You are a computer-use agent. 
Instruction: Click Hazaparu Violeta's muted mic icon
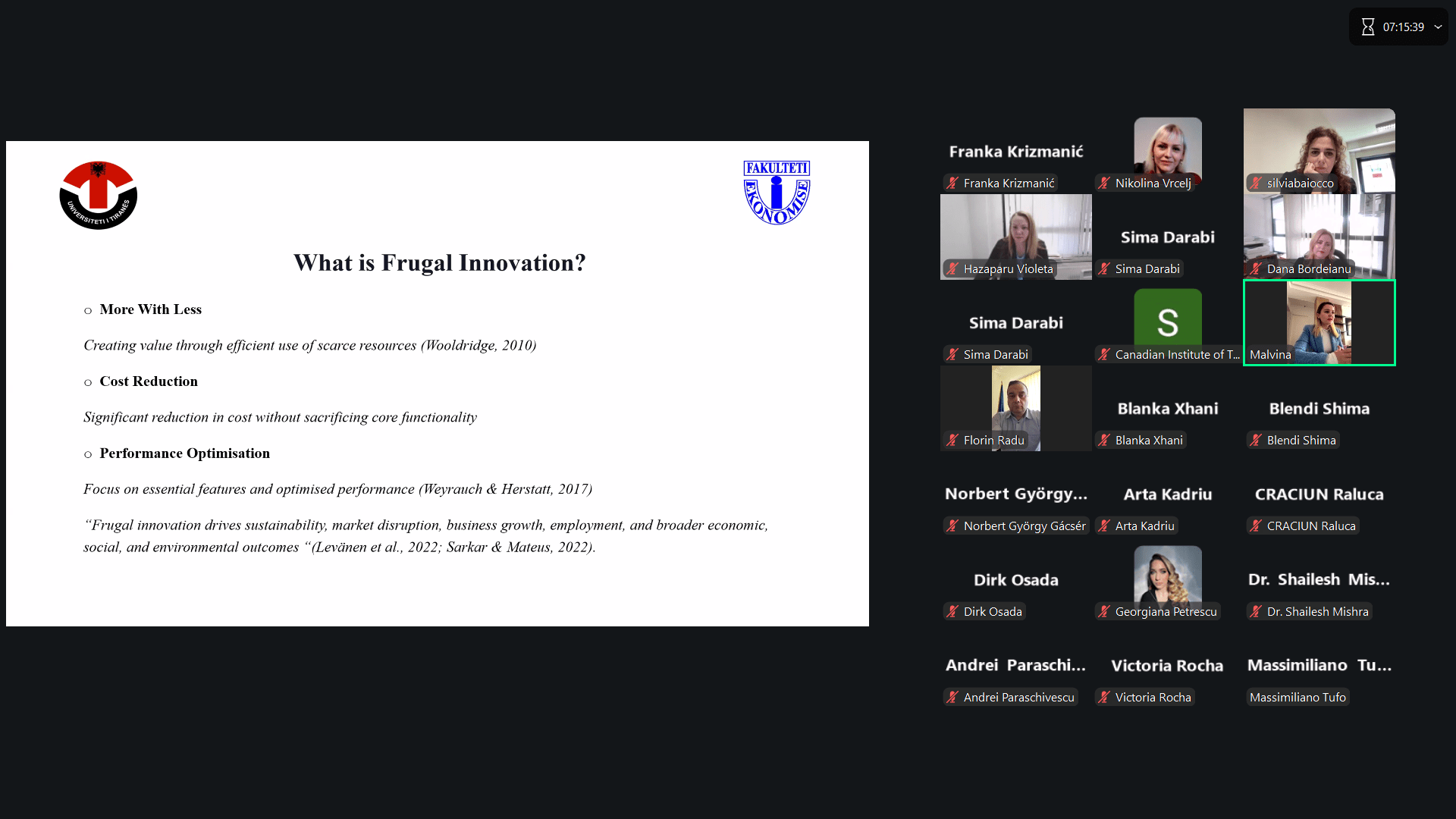pos(952,269)
